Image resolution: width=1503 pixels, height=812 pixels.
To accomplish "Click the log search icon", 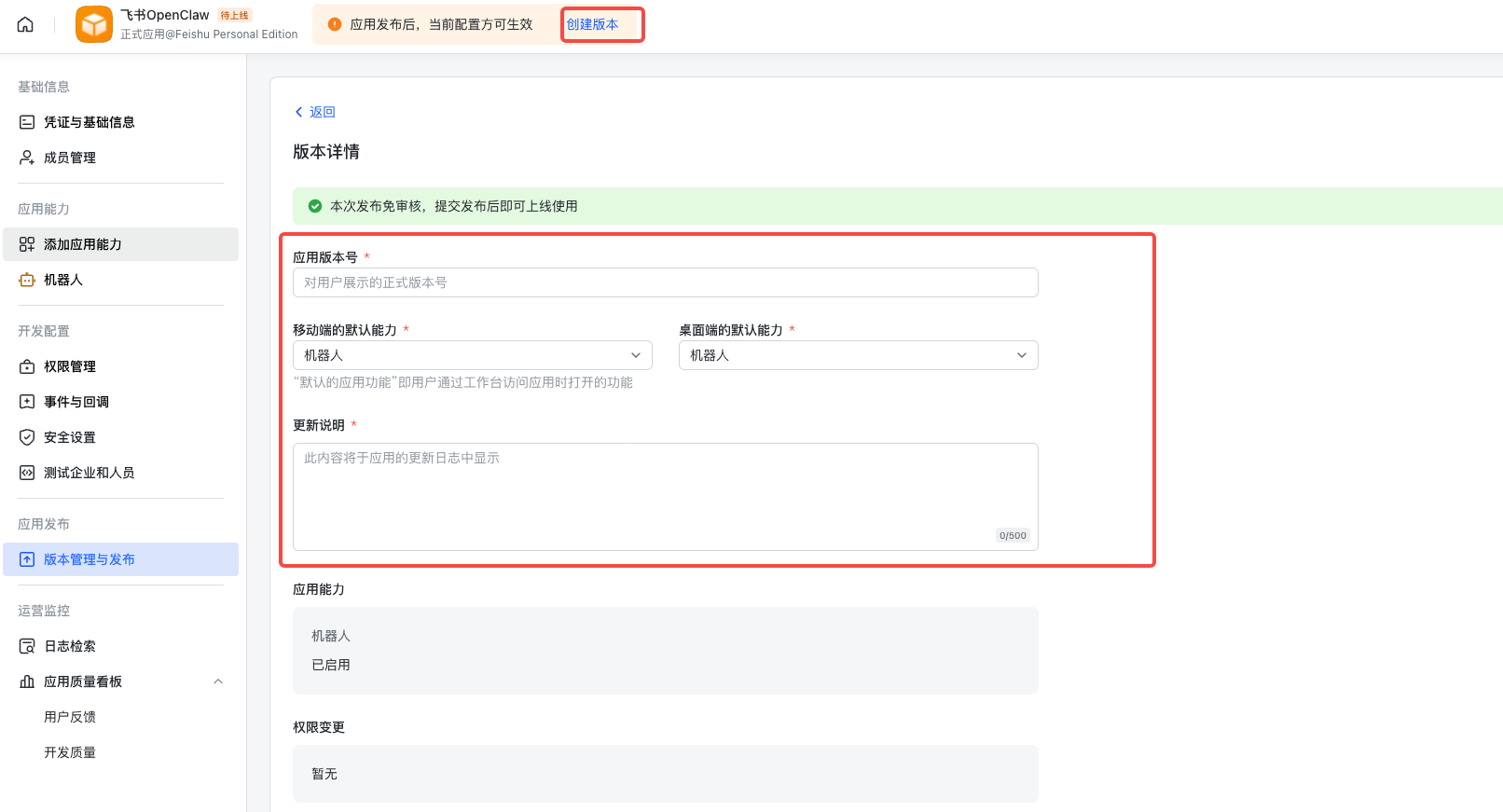I will click(x=27, y=646).
